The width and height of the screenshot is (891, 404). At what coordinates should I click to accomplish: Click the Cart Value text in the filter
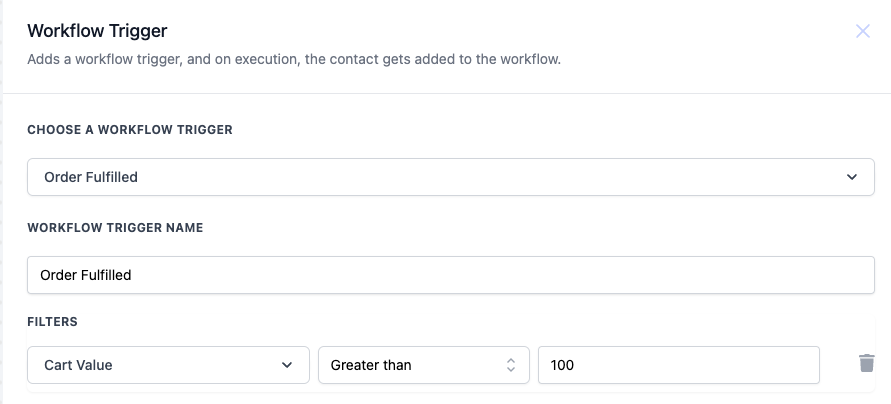click(78, 365)
